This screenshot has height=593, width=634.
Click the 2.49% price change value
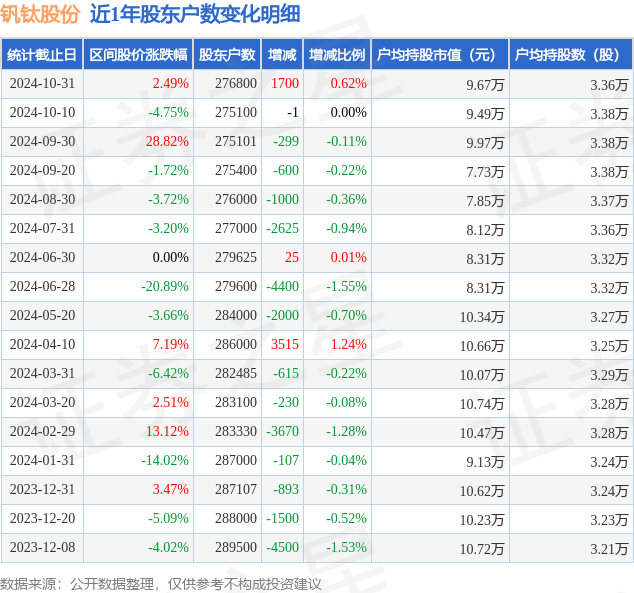[170, 83]
